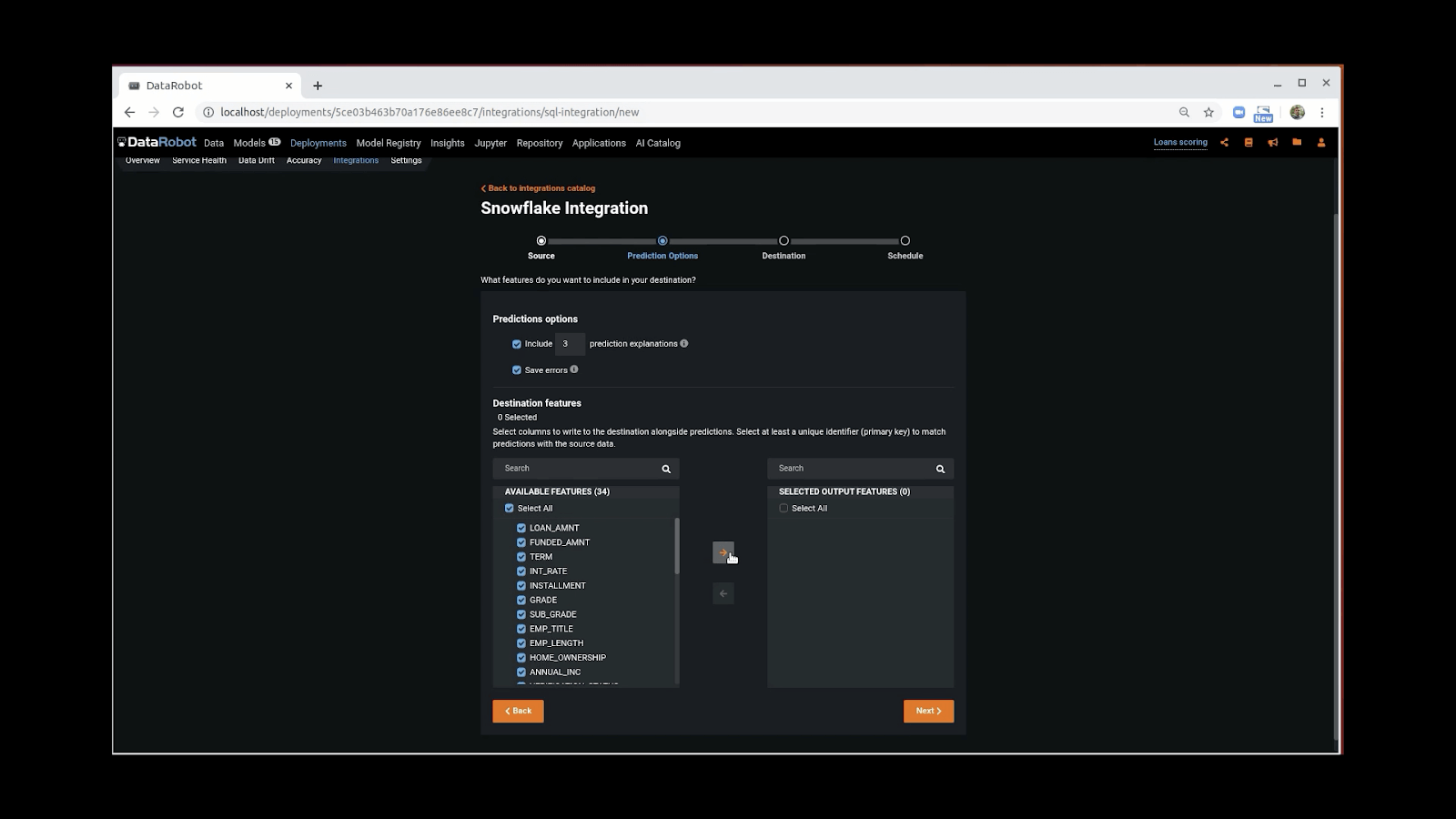Screen dimensions: 1456x819
Task: Toggle Save errors checkbox
Action: point(517,370)
